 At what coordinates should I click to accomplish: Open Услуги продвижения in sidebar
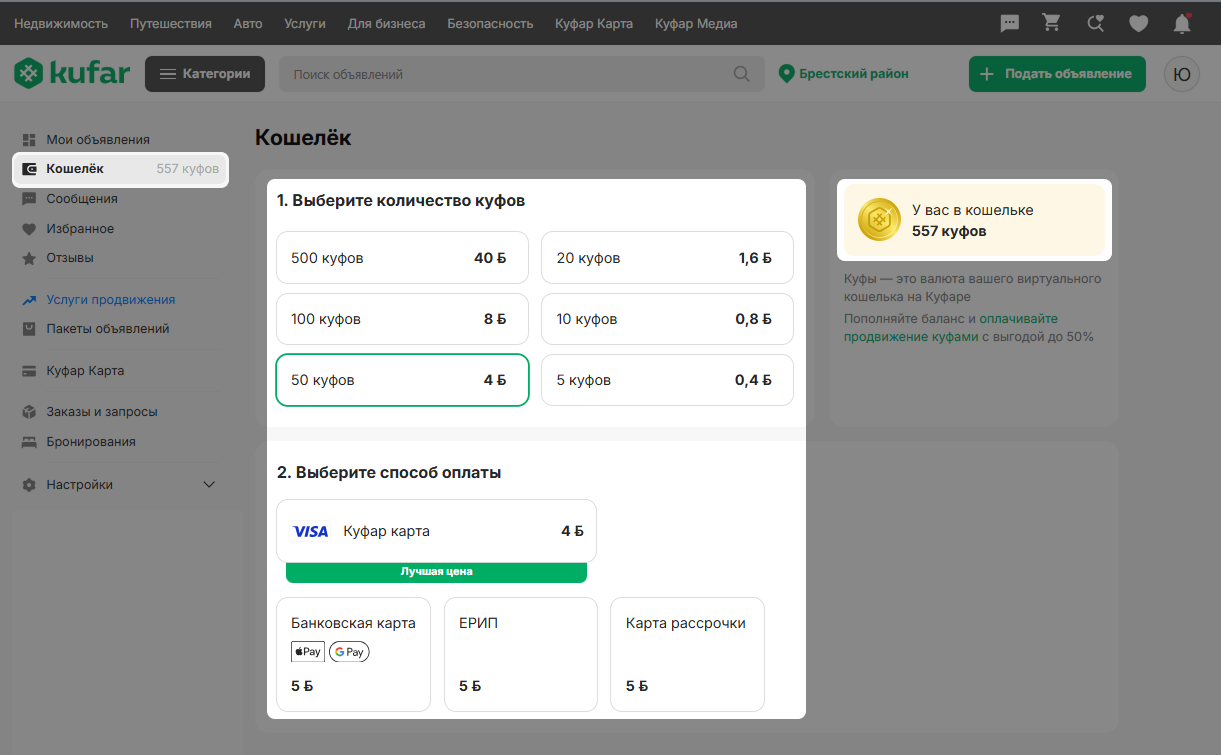(110, 300)
